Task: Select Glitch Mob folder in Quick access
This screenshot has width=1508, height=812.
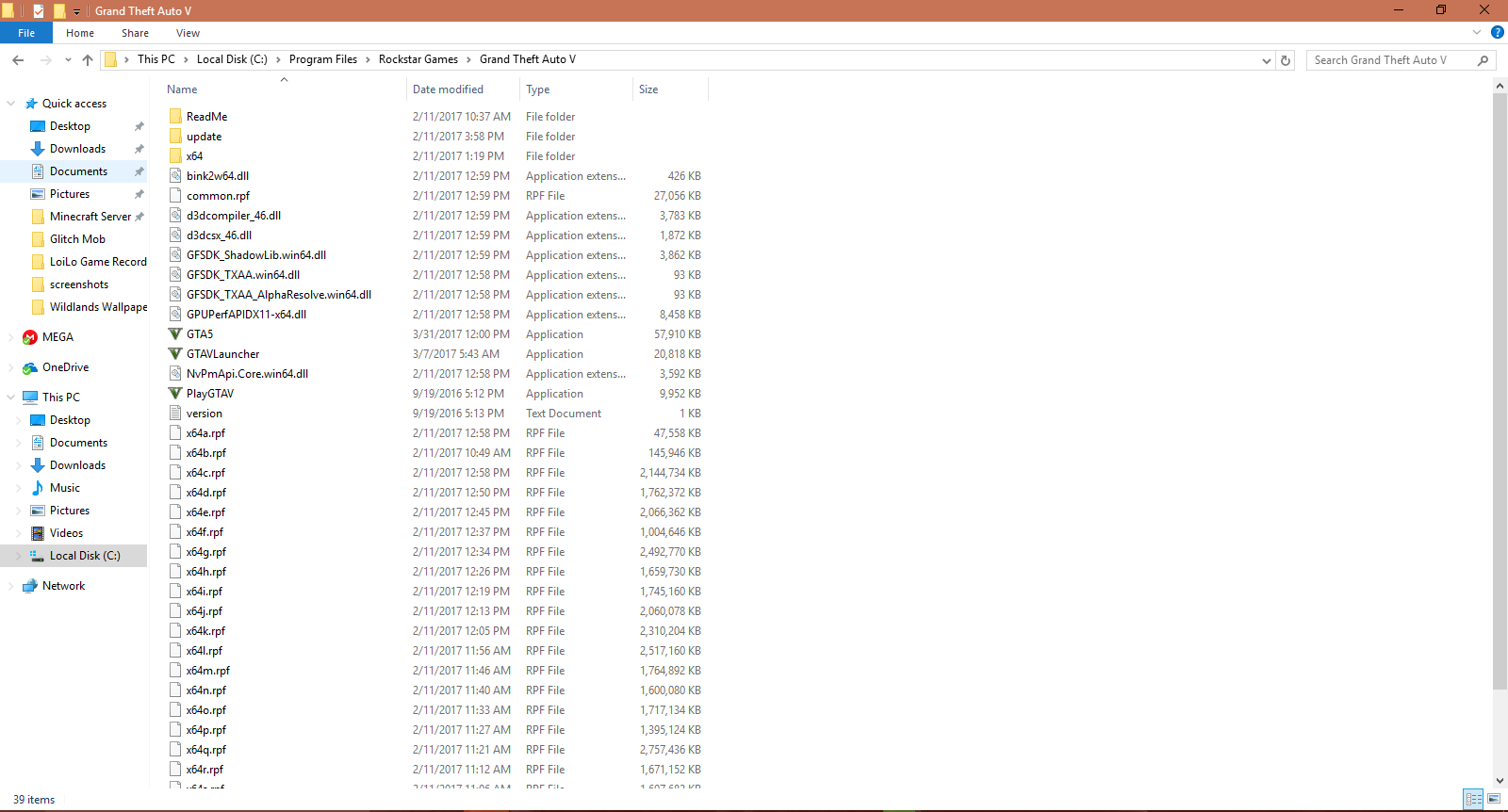Action: 77,239
